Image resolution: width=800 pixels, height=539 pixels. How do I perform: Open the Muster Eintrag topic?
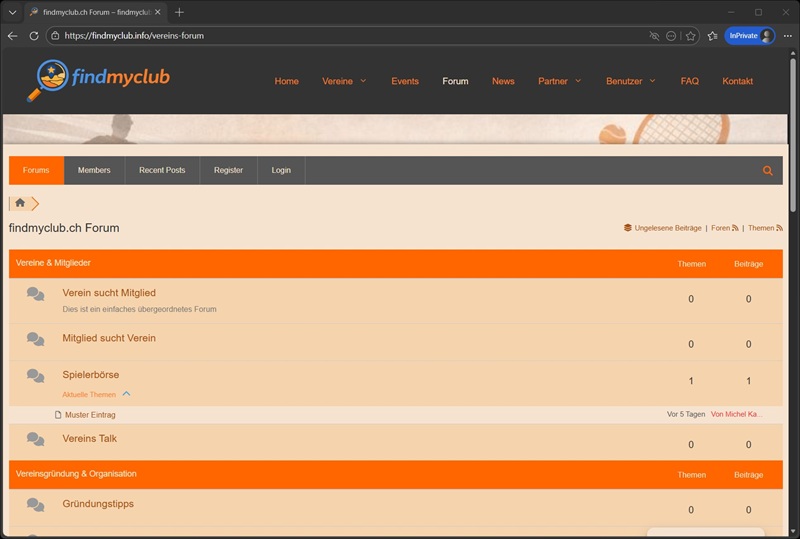click(x=90, y=414)
